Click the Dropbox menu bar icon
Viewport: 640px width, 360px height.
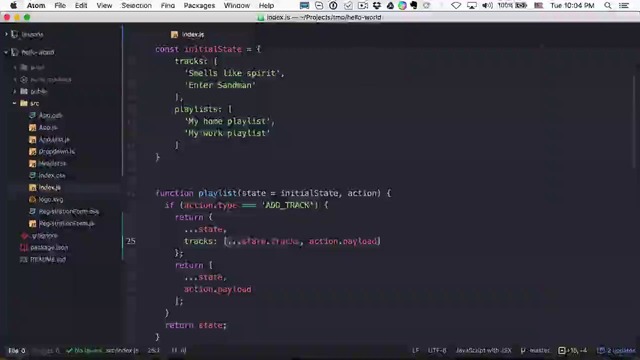(377, 5)
